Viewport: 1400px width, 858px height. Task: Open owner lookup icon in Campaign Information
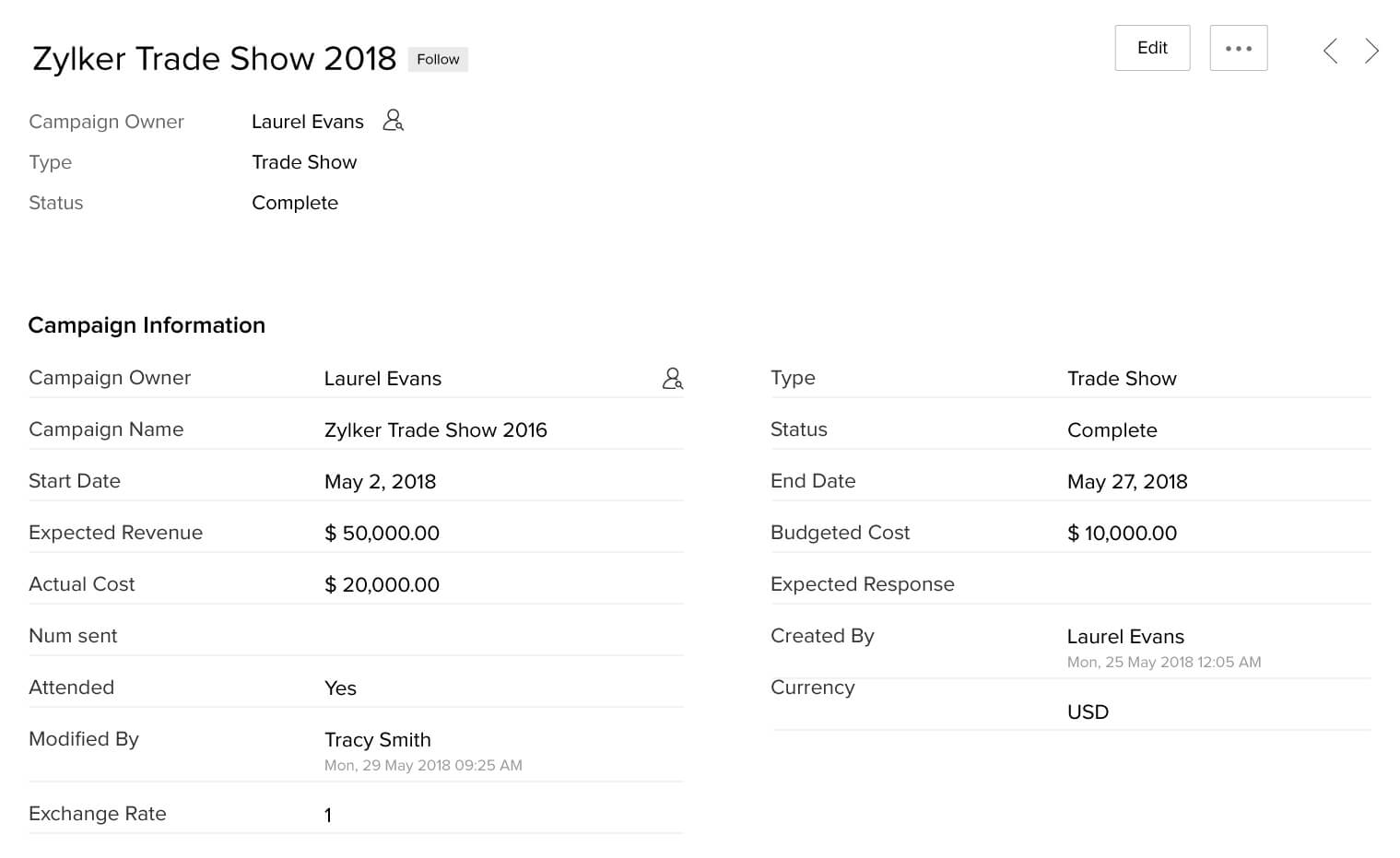click(673, 378)
